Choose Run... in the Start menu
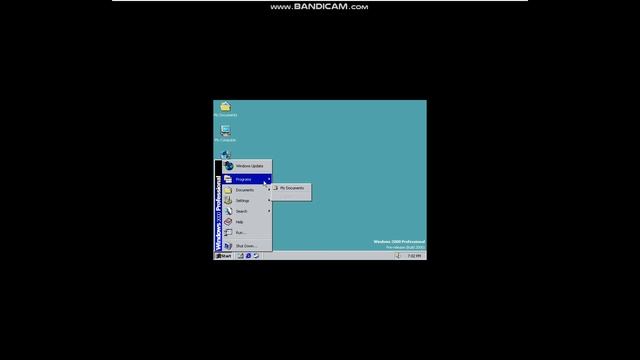The height and width of the screenshot is (360, 640). point(247,232)
